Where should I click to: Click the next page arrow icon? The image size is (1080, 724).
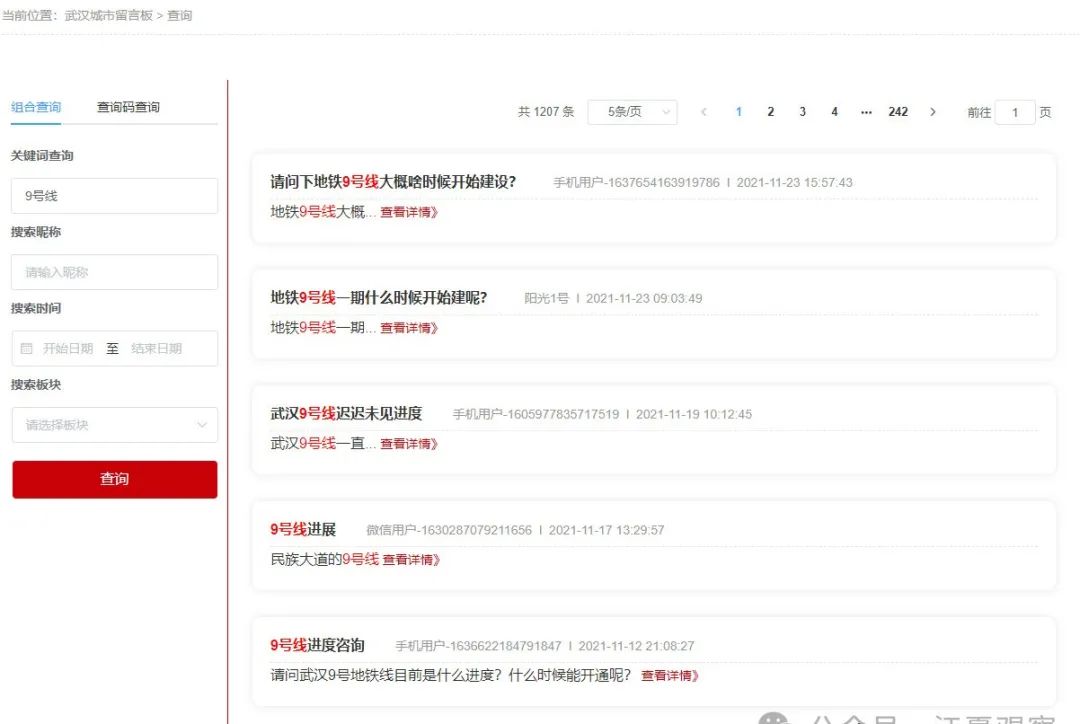[933, 112]
